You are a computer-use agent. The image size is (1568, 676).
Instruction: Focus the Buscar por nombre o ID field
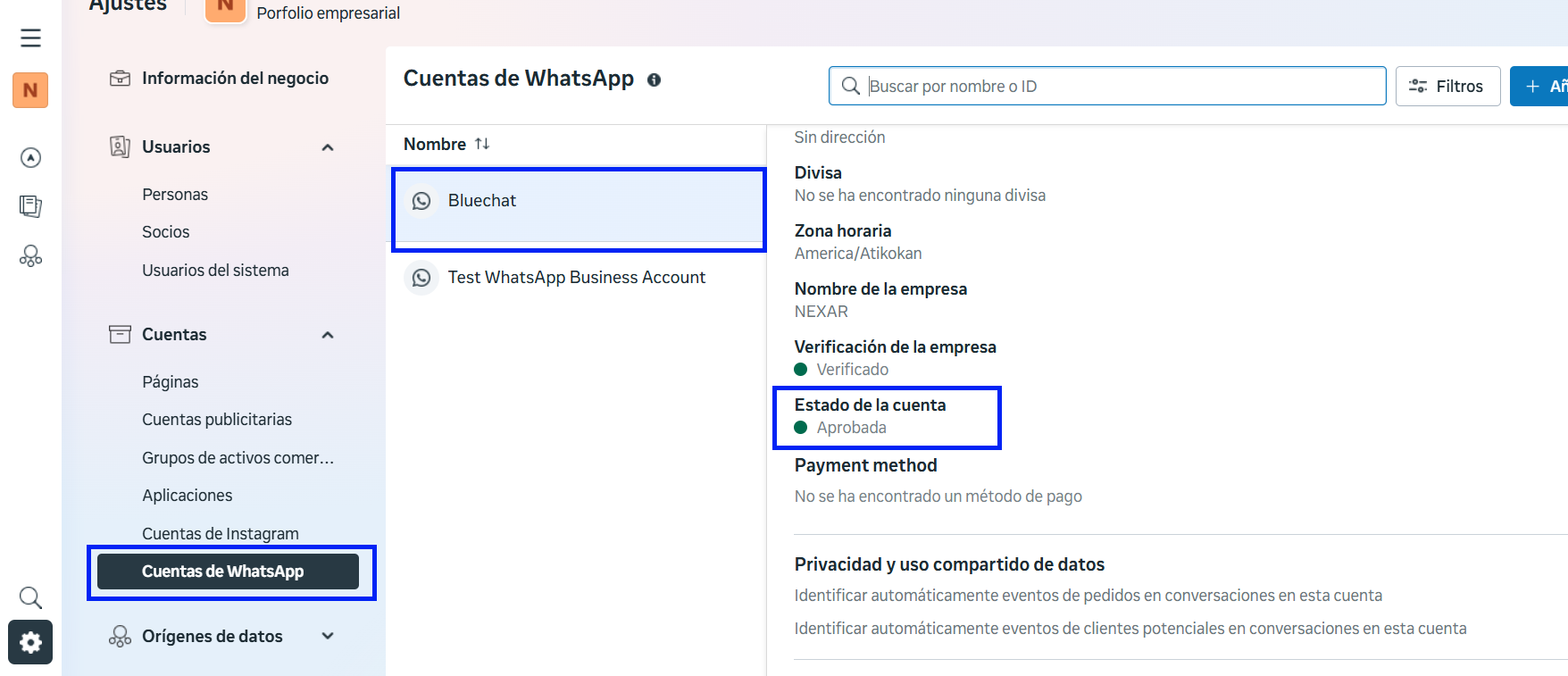pyautogui.click(x=1107, y=87)
